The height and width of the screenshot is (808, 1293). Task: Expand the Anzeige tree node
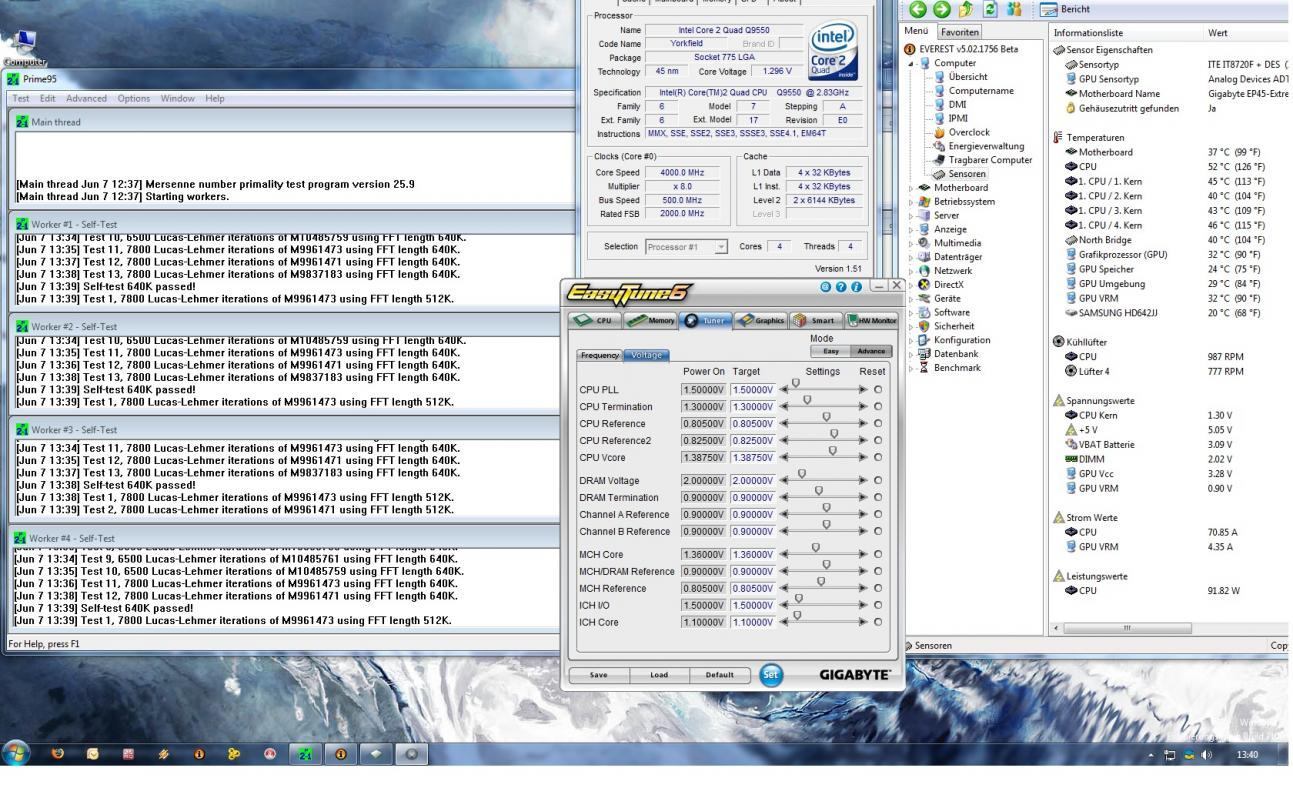(x=910, y=229)
